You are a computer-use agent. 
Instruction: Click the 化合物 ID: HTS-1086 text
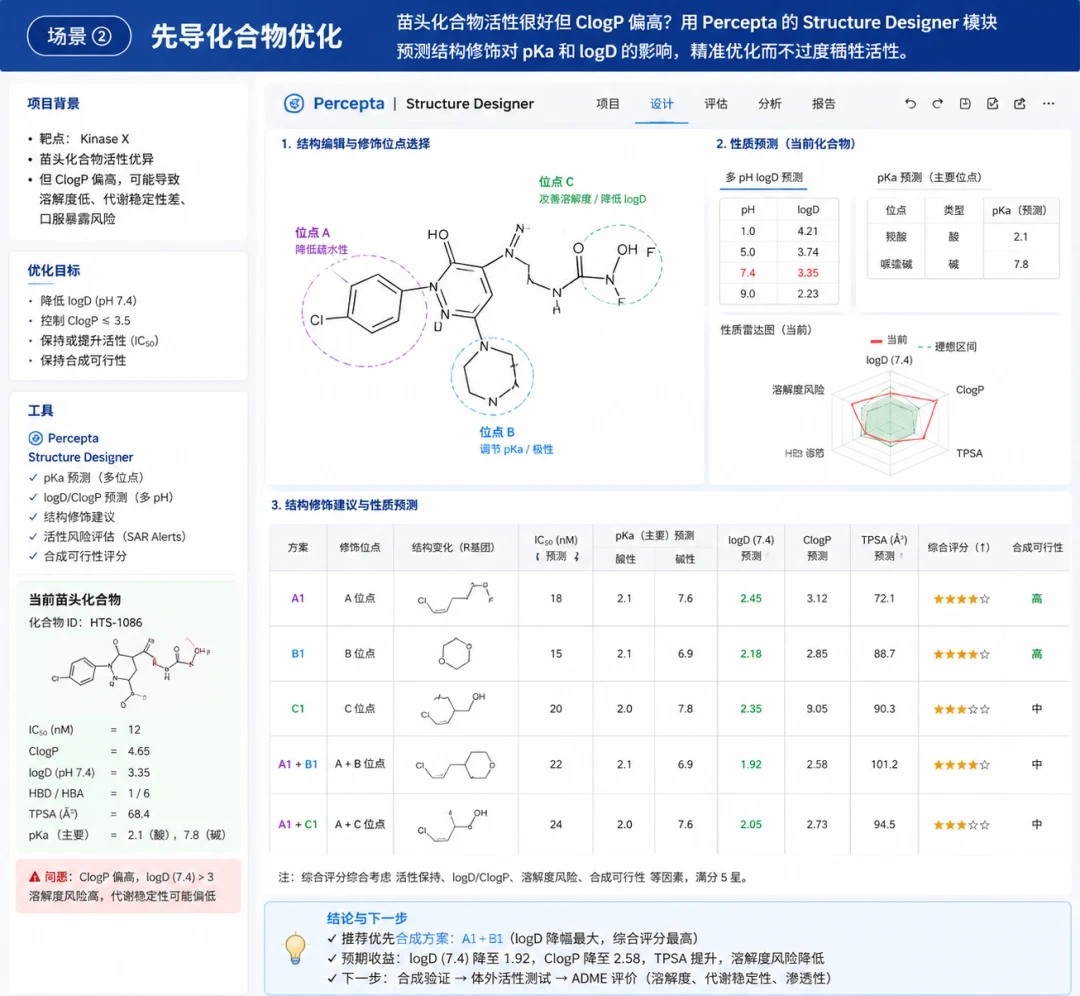pyautogui.click(x=85, y=623)
